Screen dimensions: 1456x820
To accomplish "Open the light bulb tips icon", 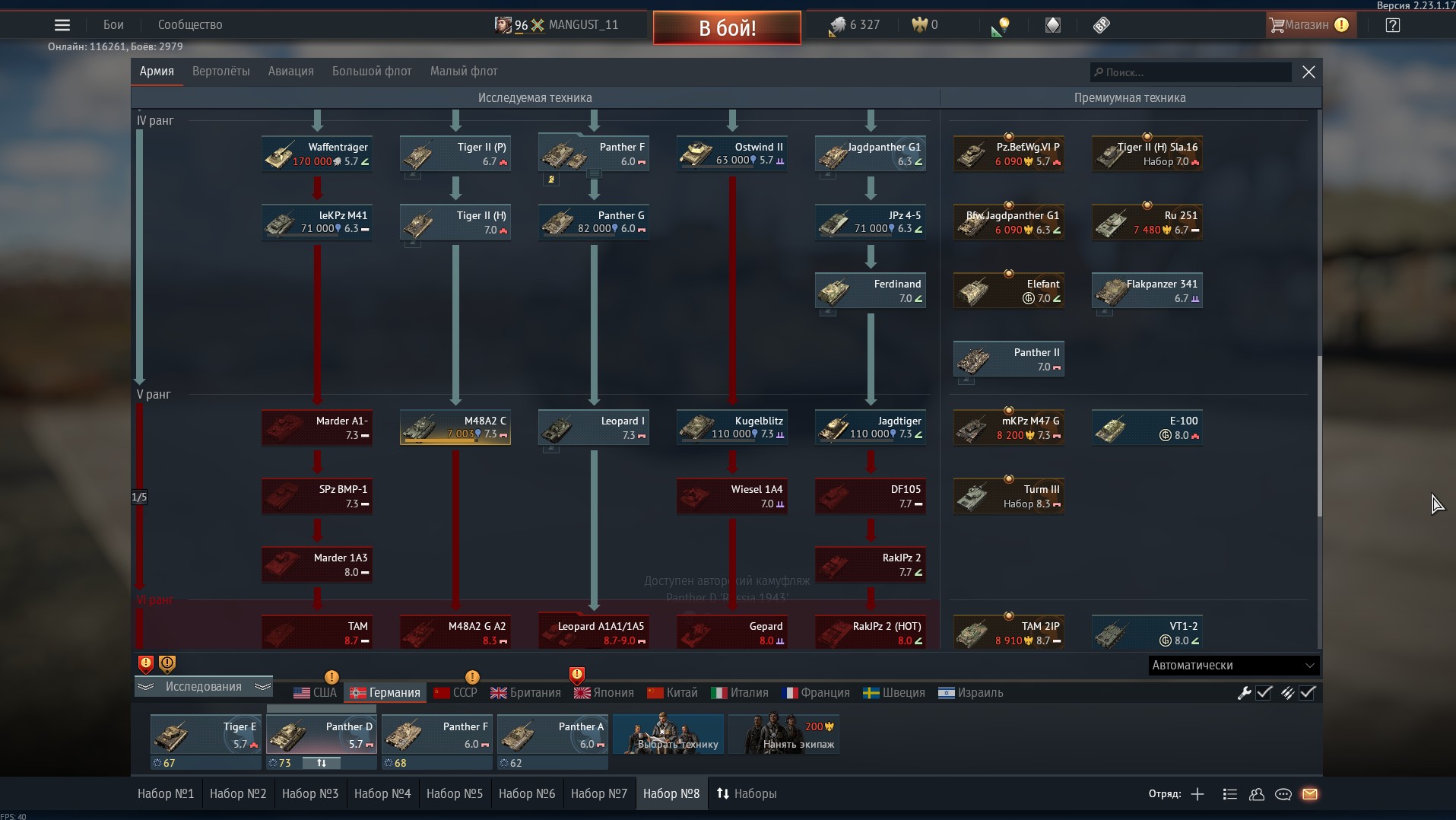I will click(x=1001, y=27).
